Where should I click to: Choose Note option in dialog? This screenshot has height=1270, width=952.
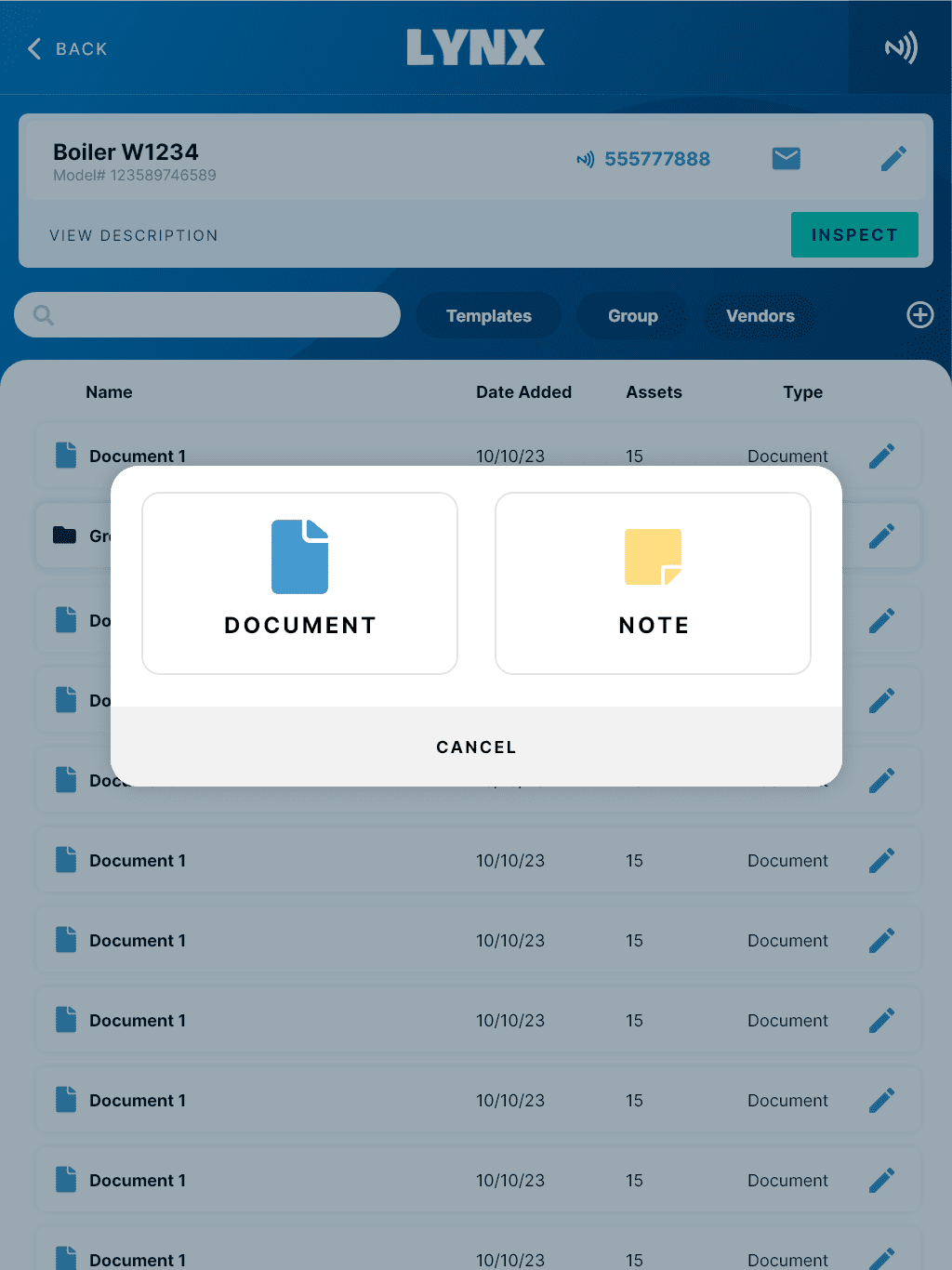coord(653,583)
